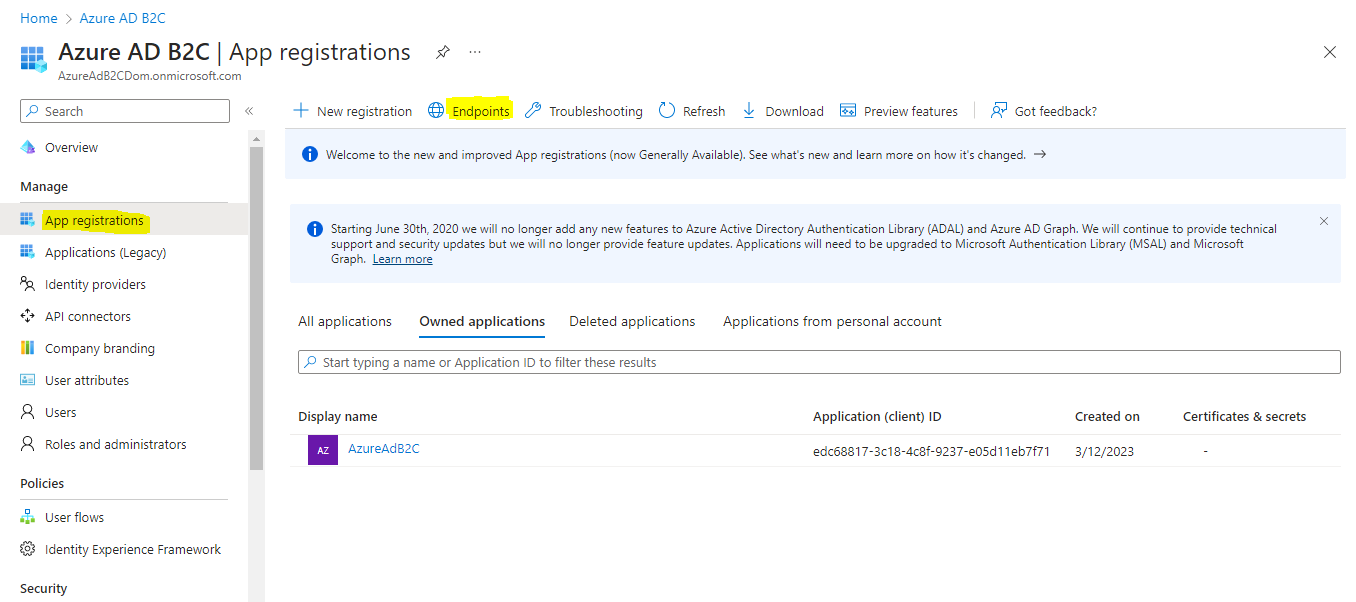Refresh the application list via label
This screenshot has height=602, width=1356.
704,111
